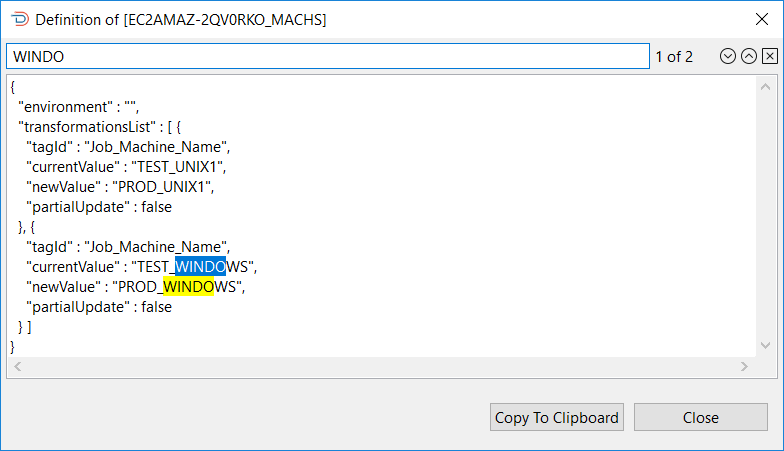
Task: Click the "1 of 2" match counter
Action: click(674, 56)
